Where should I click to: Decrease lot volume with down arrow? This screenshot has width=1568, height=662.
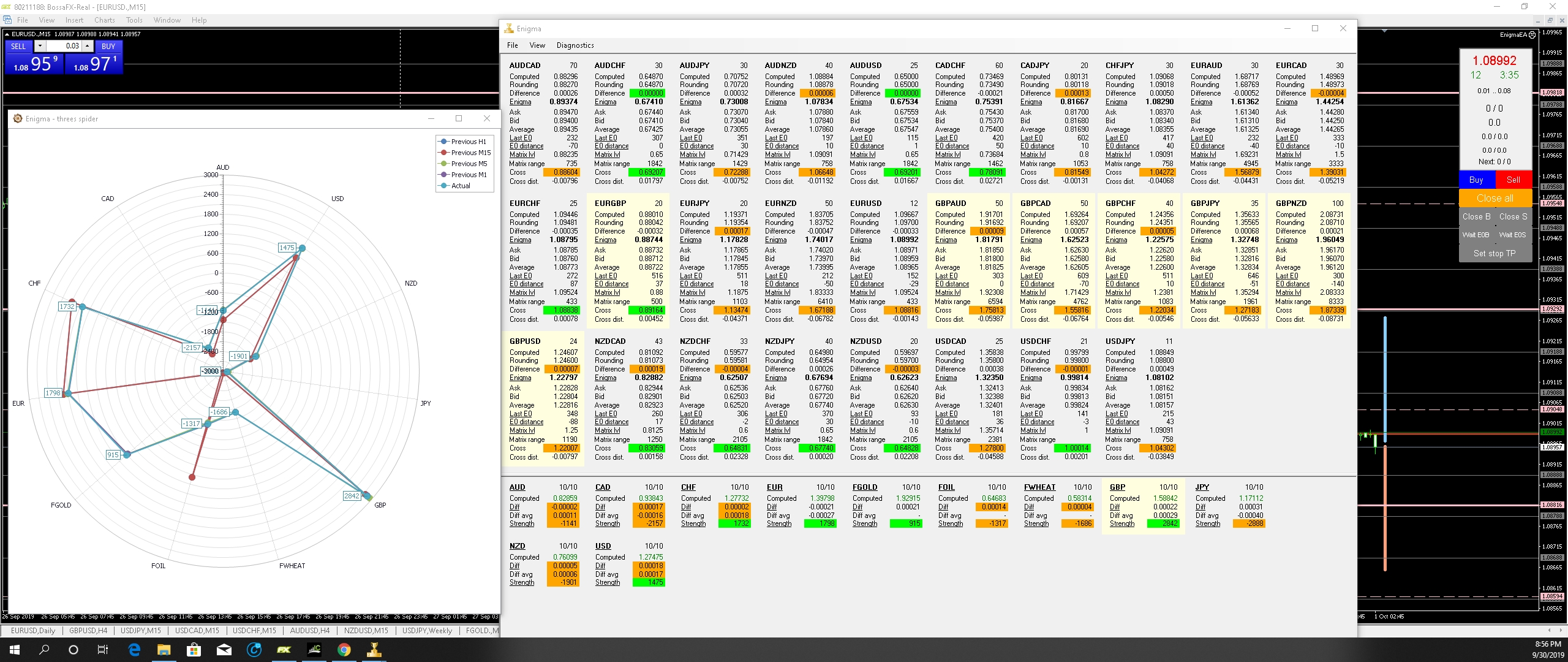40,46
